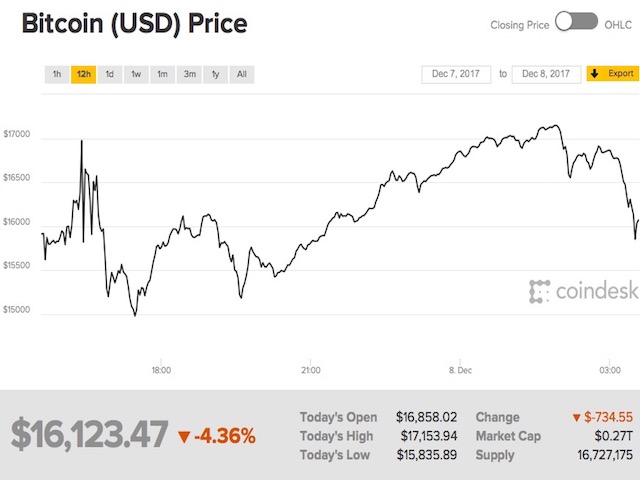Switch chart to 1w range
Viewport: 640px width, 480px height.
pyautogui.click(x=136, y=74)
